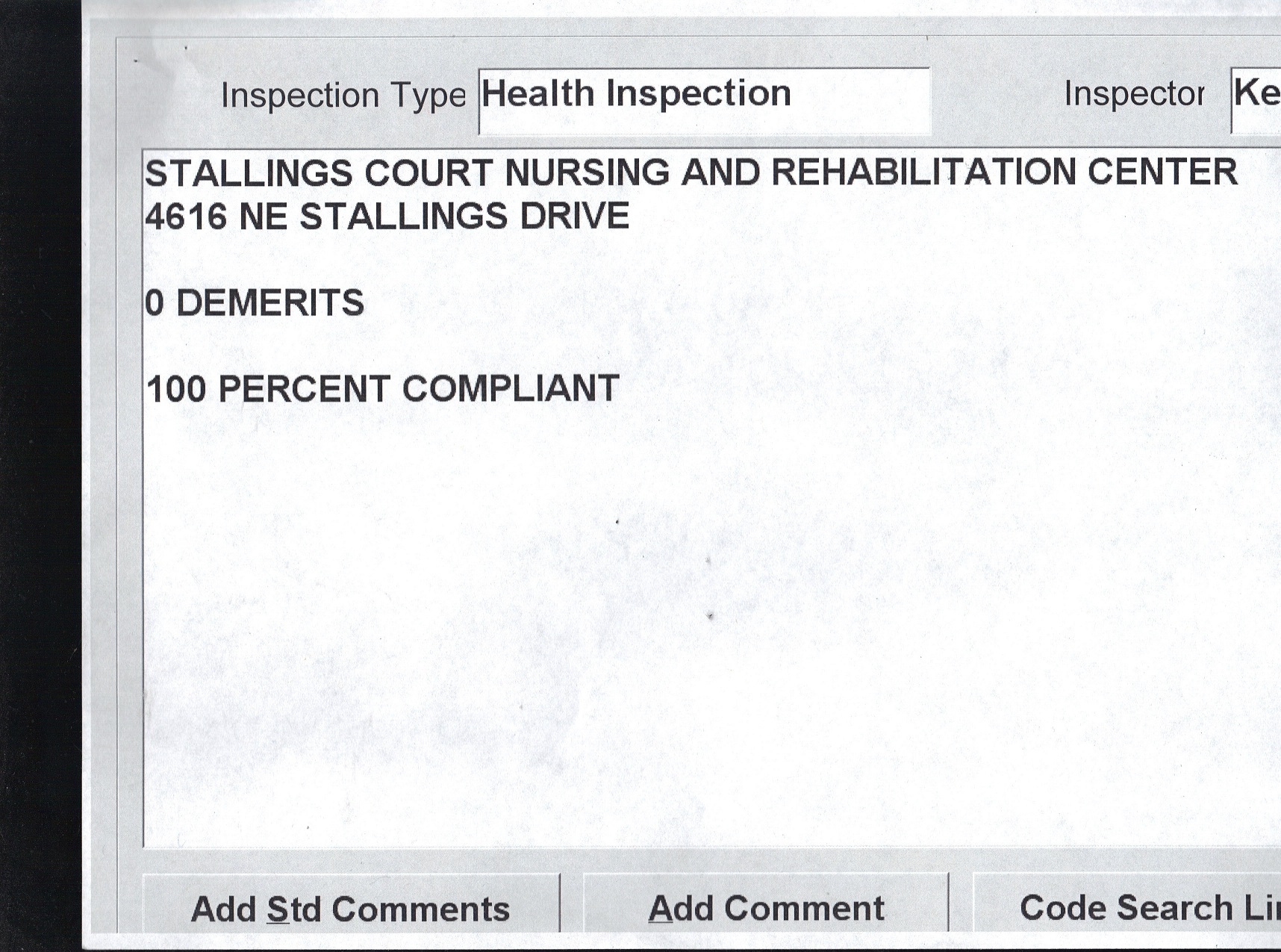Viewport: 1281px width, 952px height.
Task: Click the word CENTER in the first line
Action: pos(1162,172)
